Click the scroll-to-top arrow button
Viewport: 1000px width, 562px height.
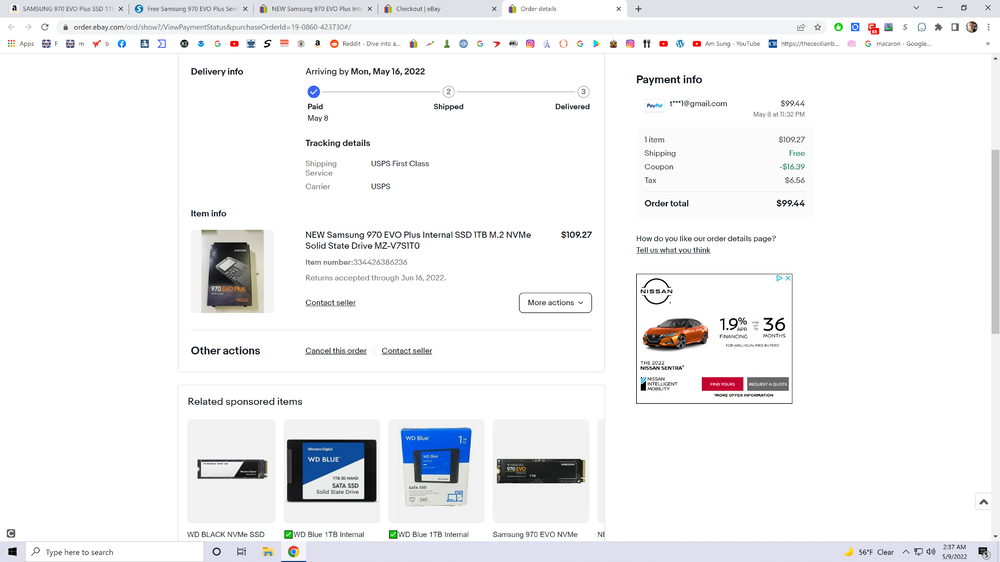pyautogui.click(x=982, y=502)
